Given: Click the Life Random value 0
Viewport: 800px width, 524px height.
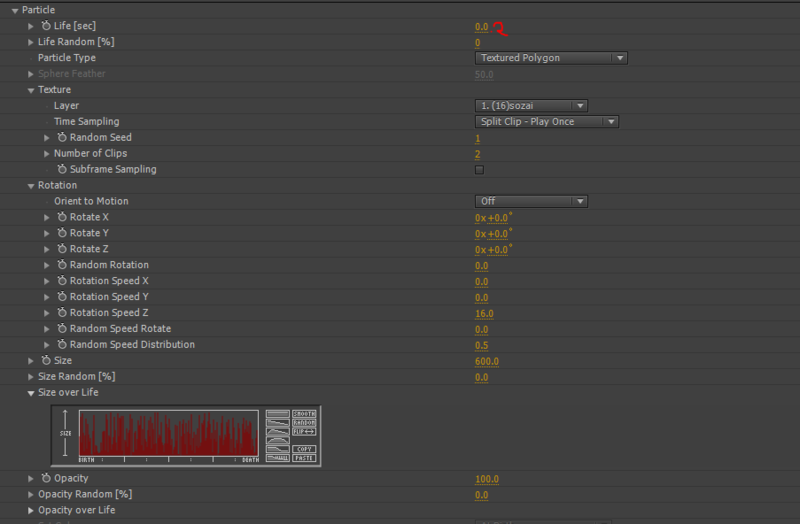Looking at the screenshot, I should (478, 43).
